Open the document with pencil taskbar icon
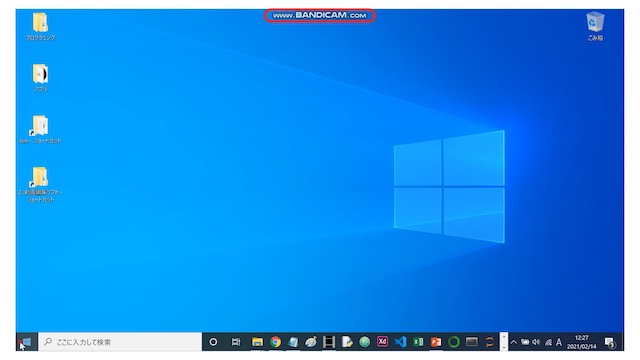 point(347,342)
